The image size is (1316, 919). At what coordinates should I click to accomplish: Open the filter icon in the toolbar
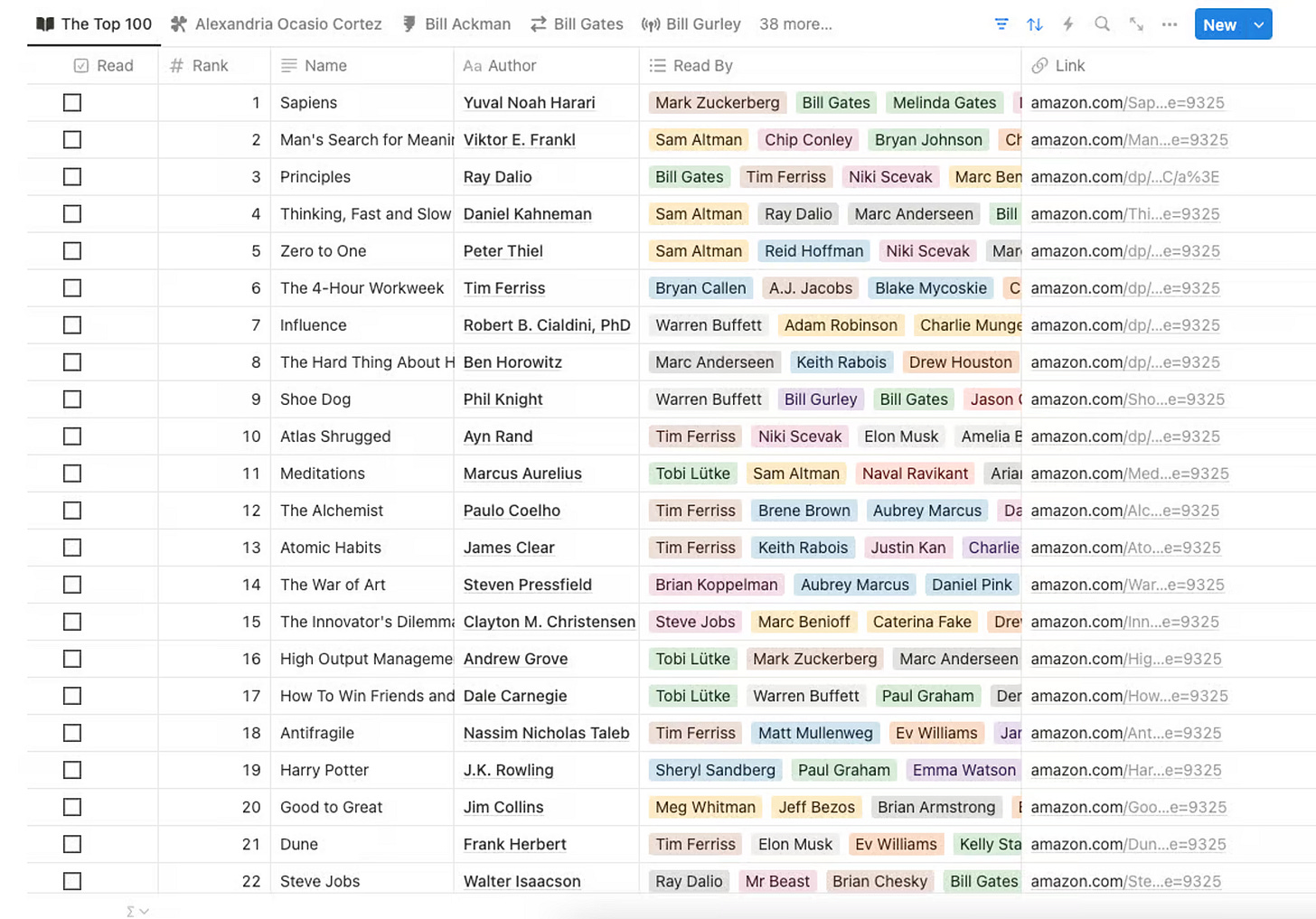[1001, 24]
